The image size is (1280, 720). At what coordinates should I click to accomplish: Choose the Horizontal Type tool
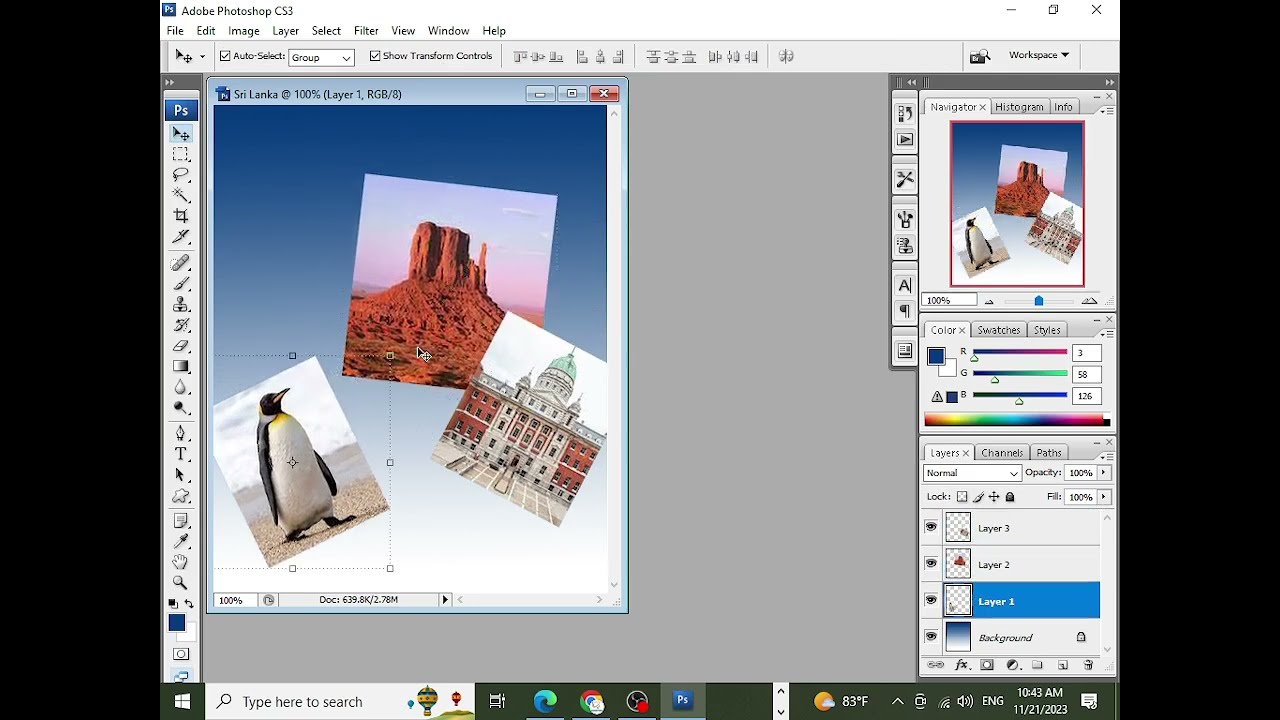(x=181, y=455)
